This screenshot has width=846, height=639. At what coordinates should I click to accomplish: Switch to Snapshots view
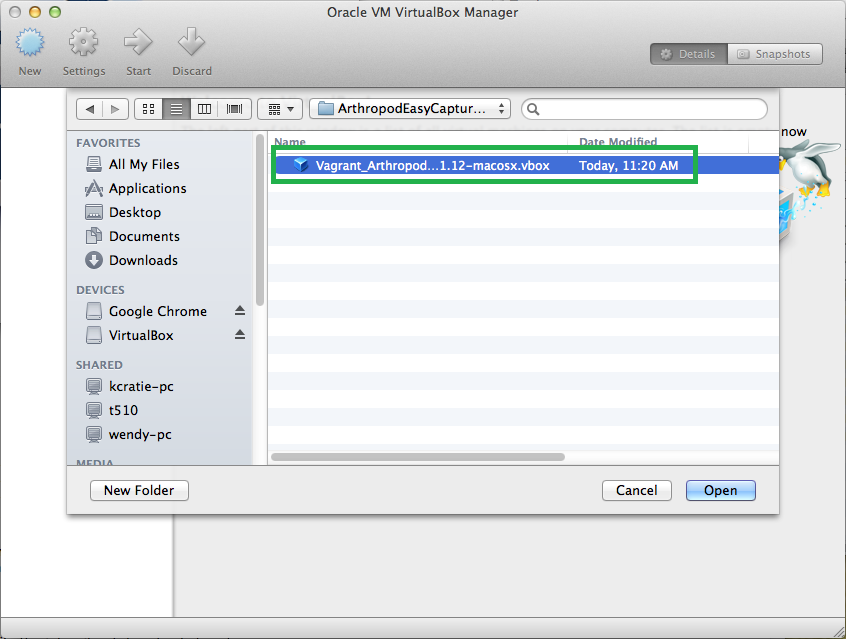(775, 54)
